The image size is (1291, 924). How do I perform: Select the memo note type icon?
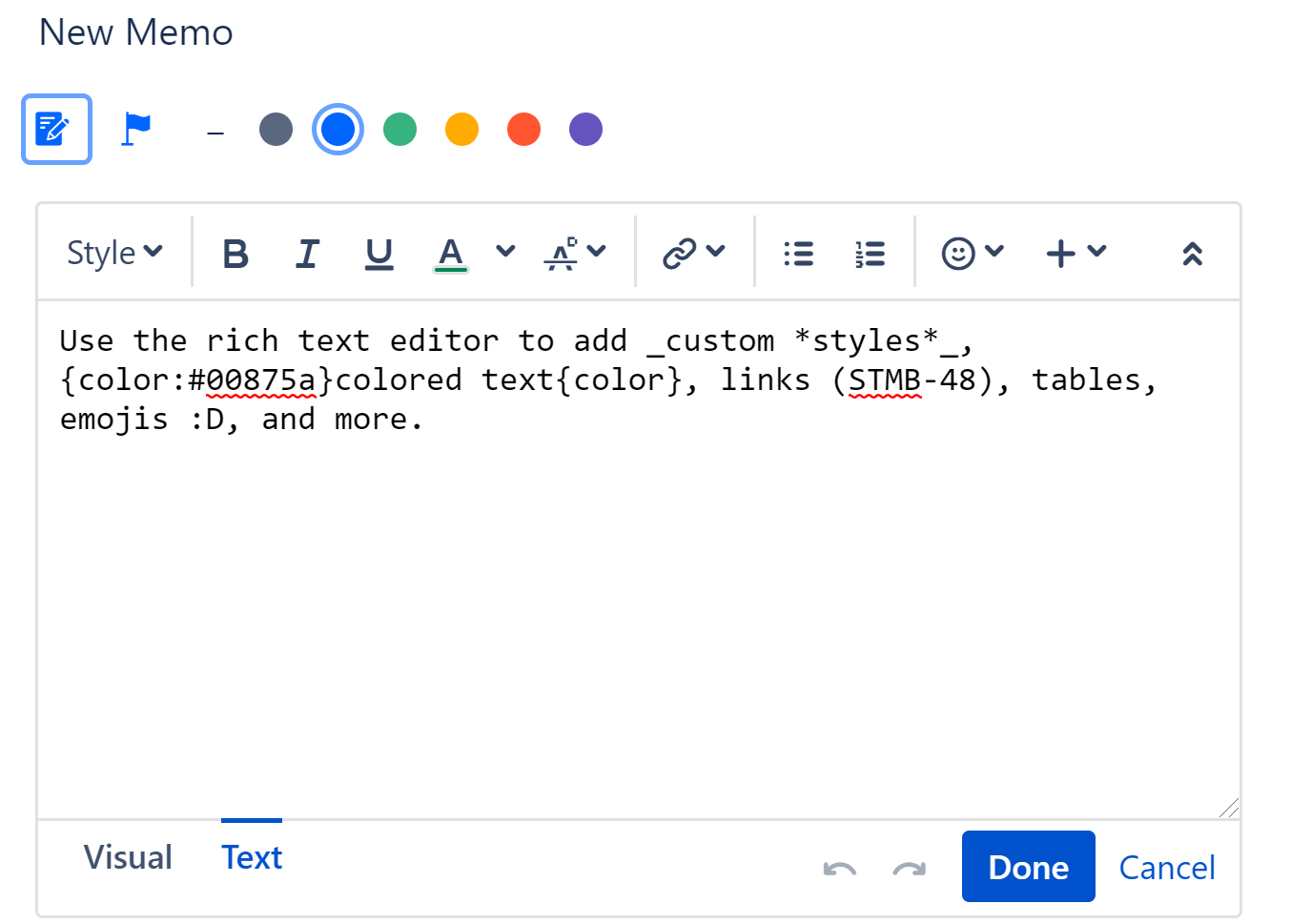tap(56, 129)
